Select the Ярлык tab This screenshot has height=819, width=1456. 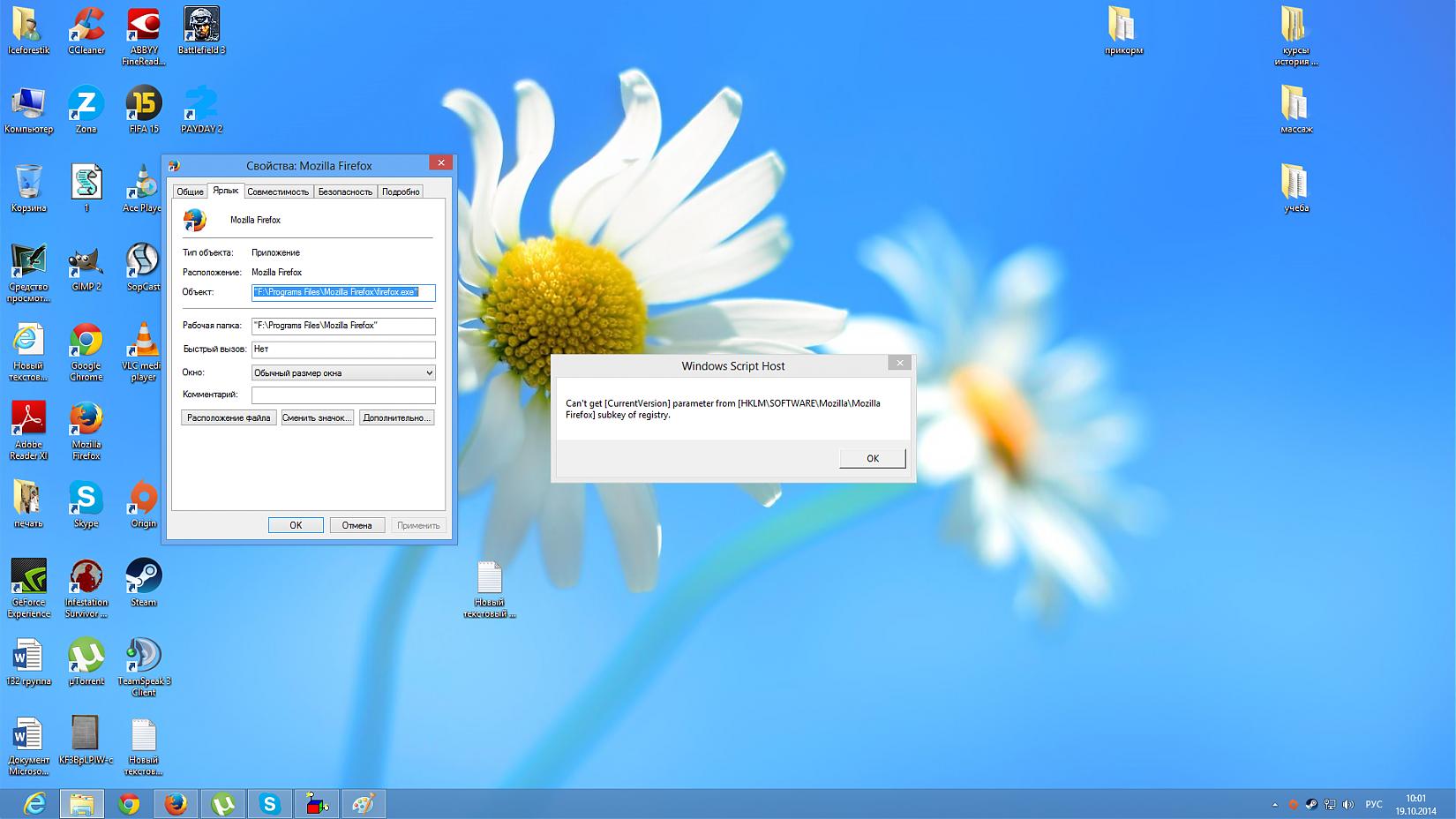pyautogui.click(x=226, y=190)
